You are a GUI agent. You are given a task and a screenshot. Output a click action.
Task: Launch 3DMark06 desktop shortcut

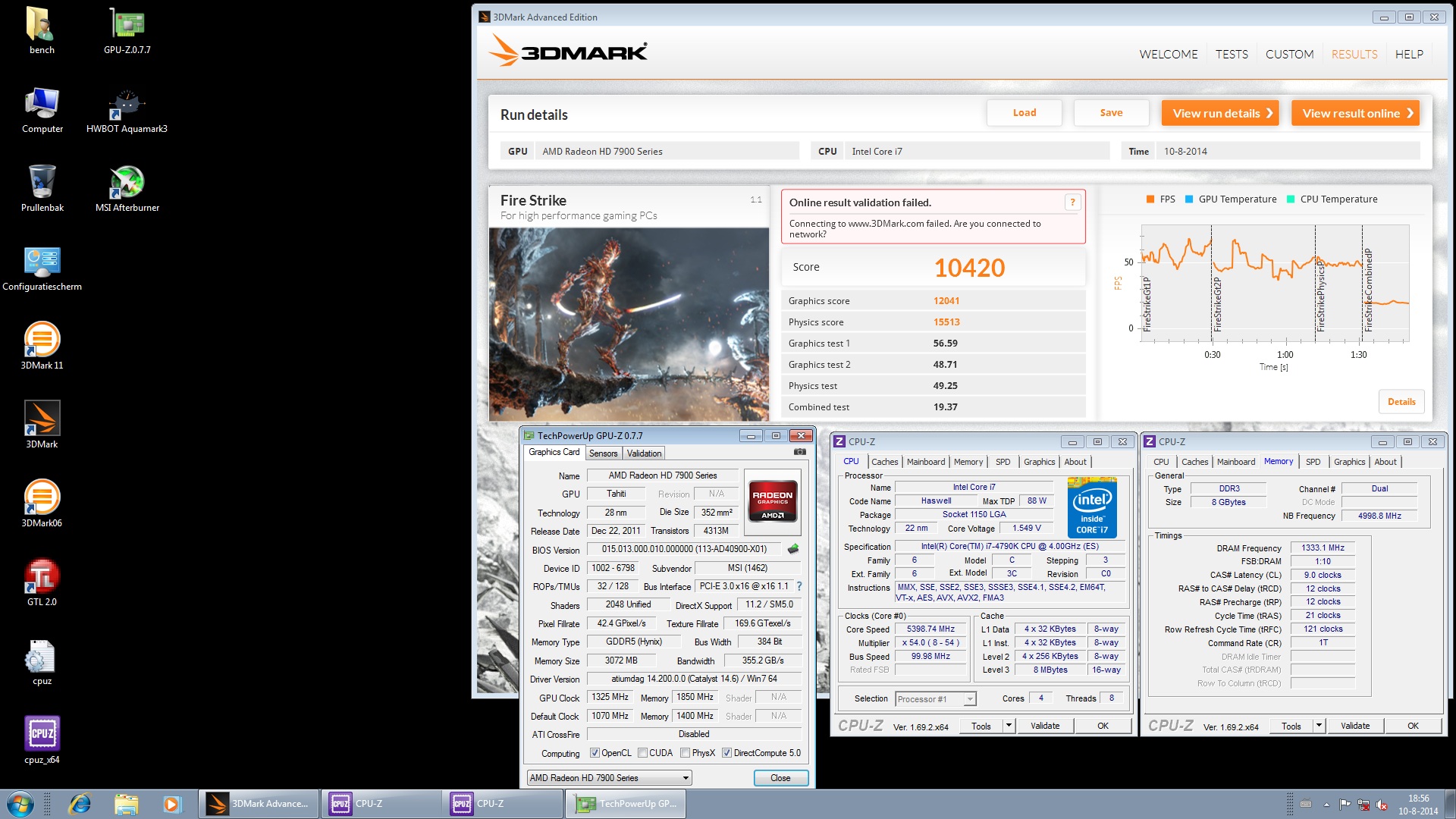tap(42, 504)
